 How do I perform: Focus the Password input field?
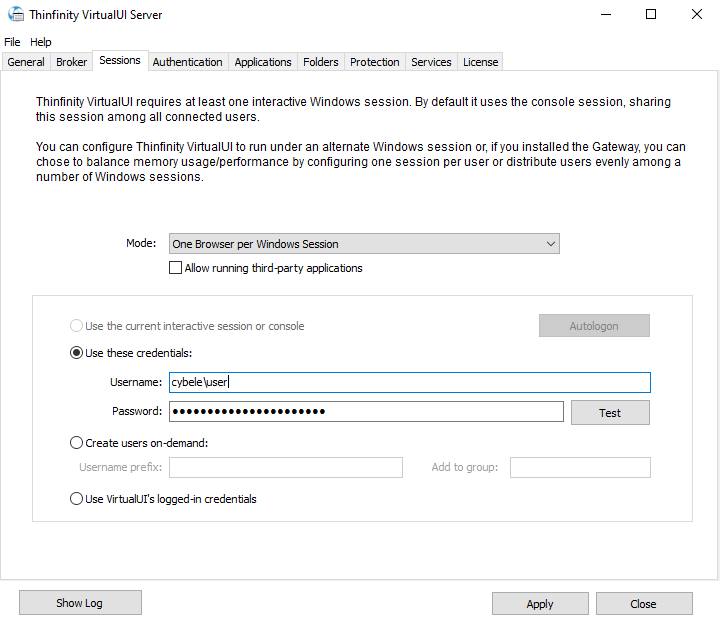click(366, 411)
